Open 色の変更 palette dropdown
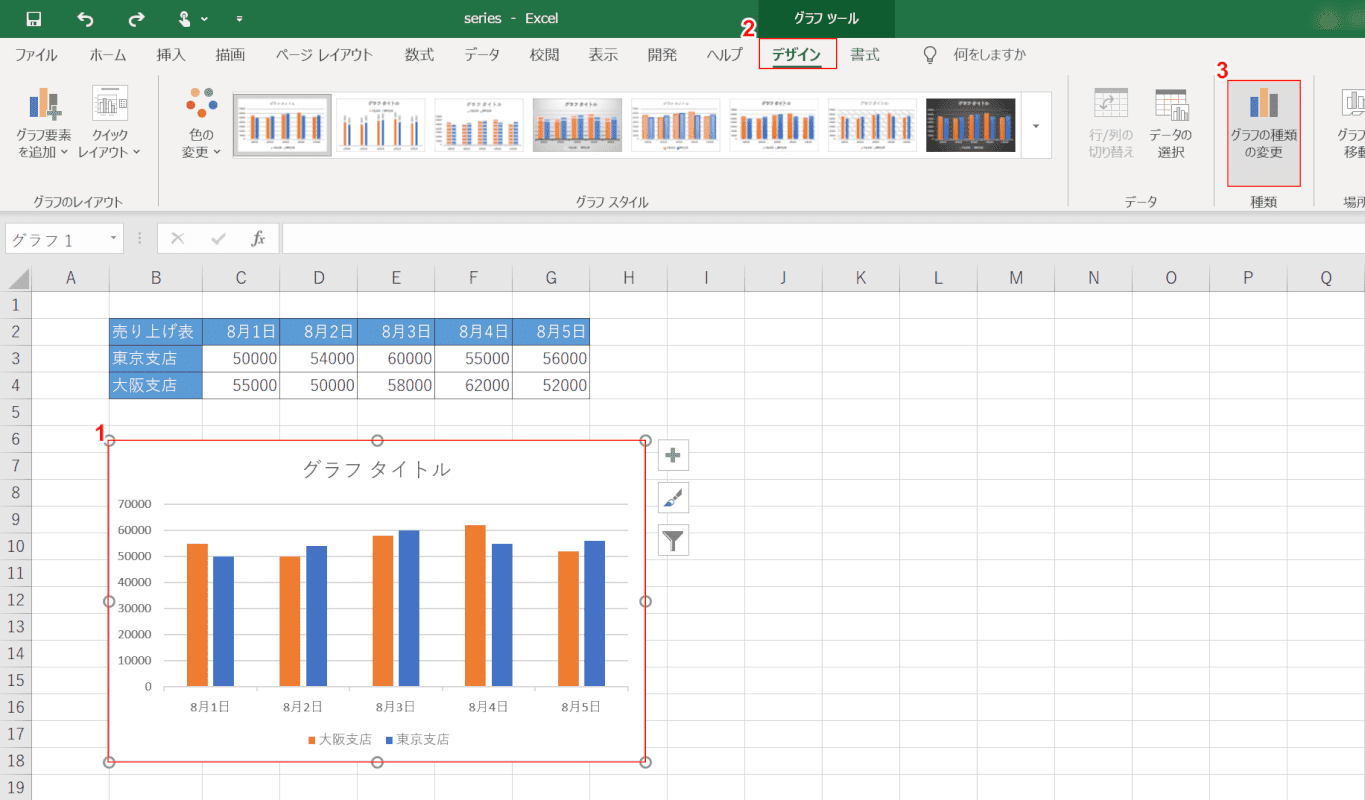The image size is (1365, 800). (201, 123)
